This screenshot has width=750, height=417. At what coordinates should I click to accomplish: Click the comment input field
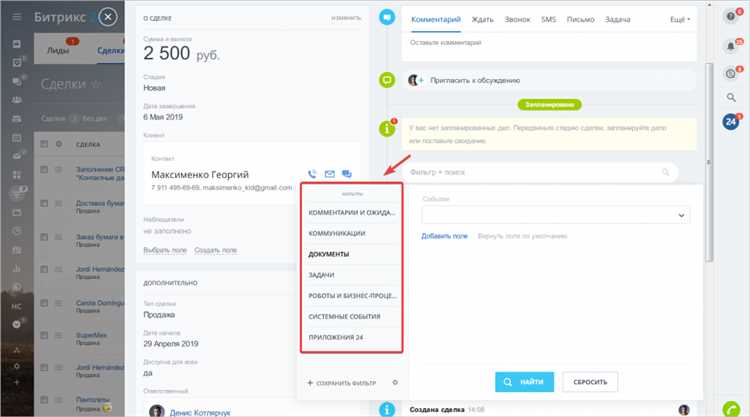click(549, 43)
